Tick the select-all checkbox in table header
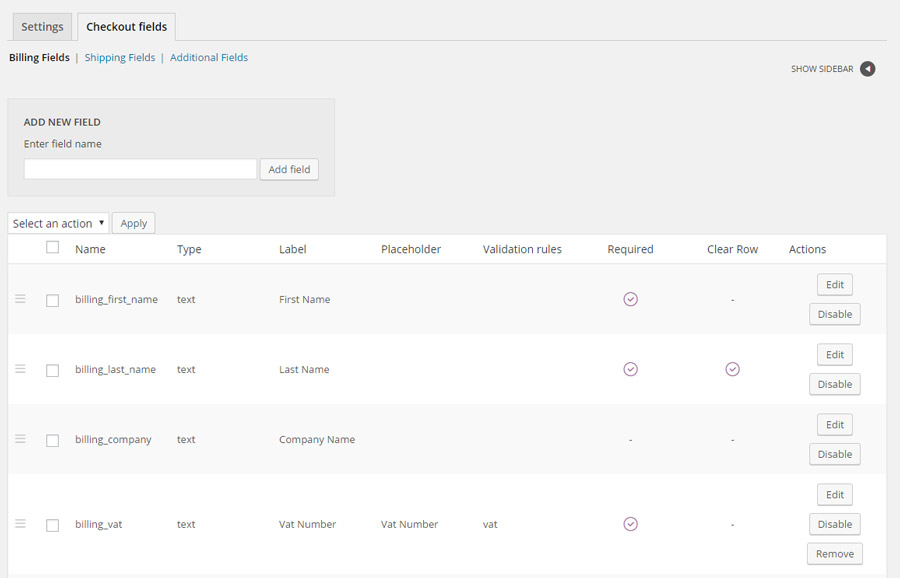Image resolution: width=900 pixels, height=578 pixels. 53,248
